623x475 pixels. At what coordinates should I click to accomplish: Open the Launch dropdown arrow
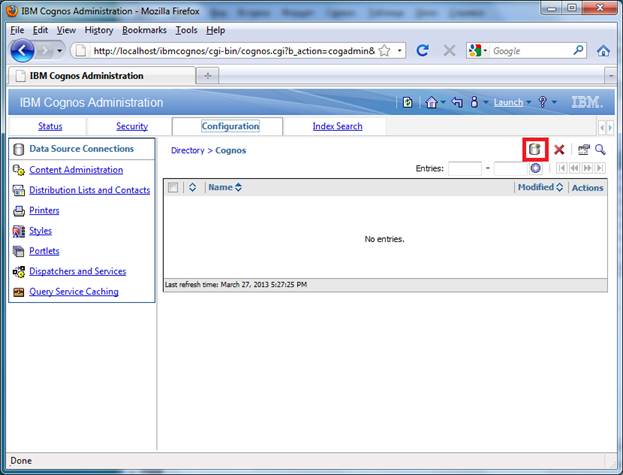click(x=528, y=102)
